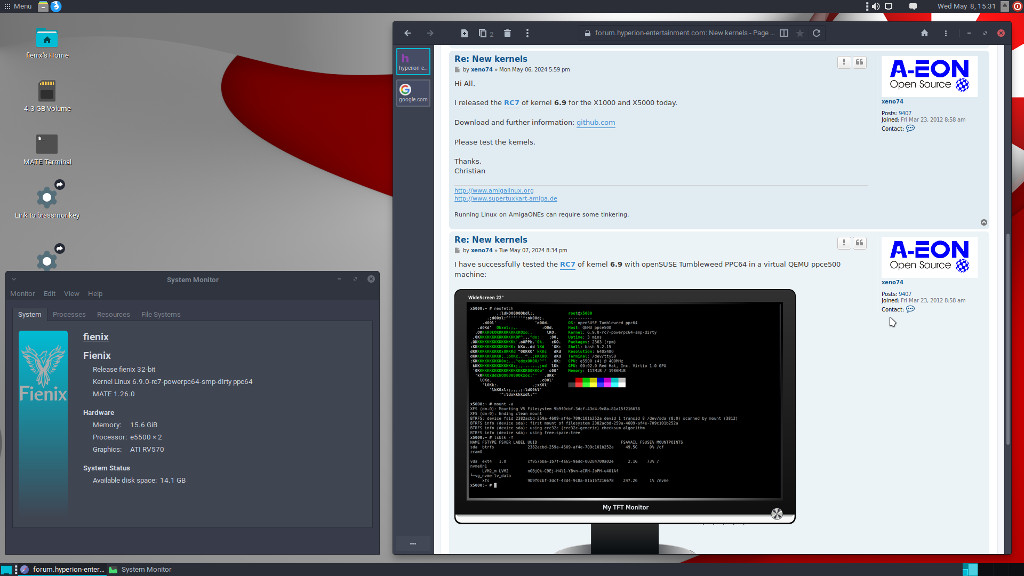
Task: Open the calendar from the Wed May 8 clock
Action: (x=966, y=6)
